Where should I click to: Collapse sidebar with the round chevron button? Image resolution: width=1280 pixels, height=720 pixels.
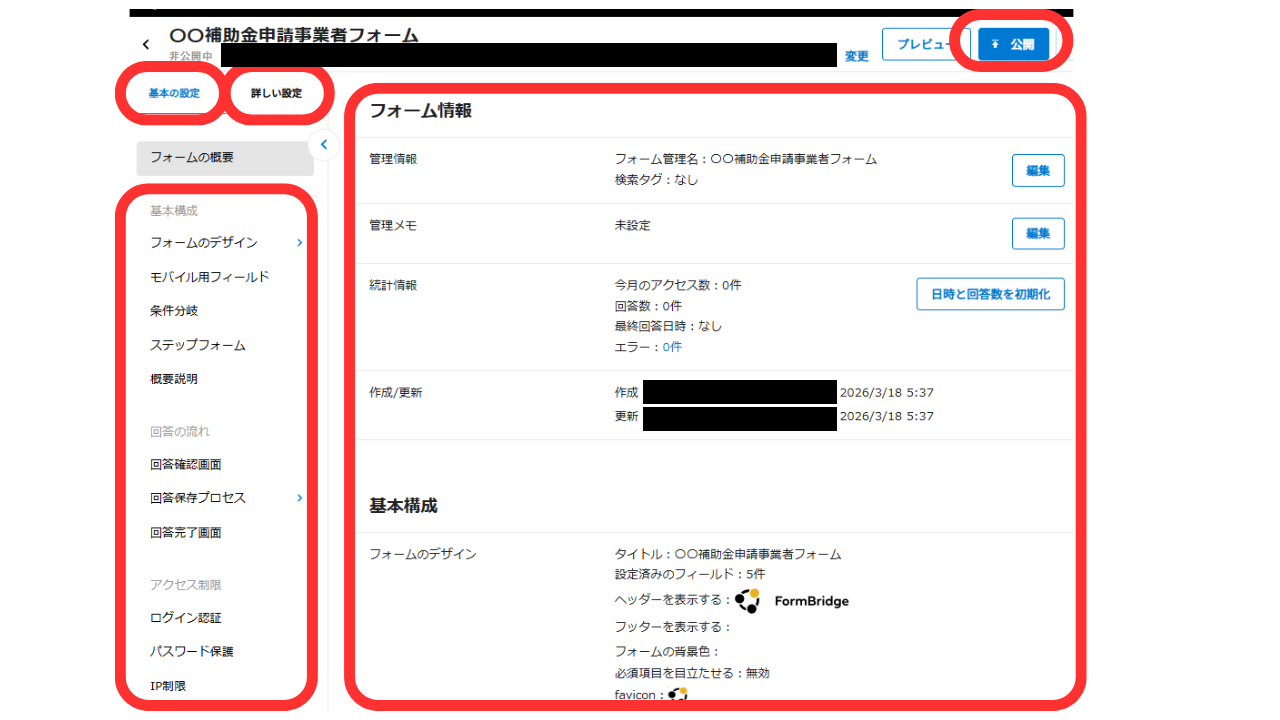[322, 145]
